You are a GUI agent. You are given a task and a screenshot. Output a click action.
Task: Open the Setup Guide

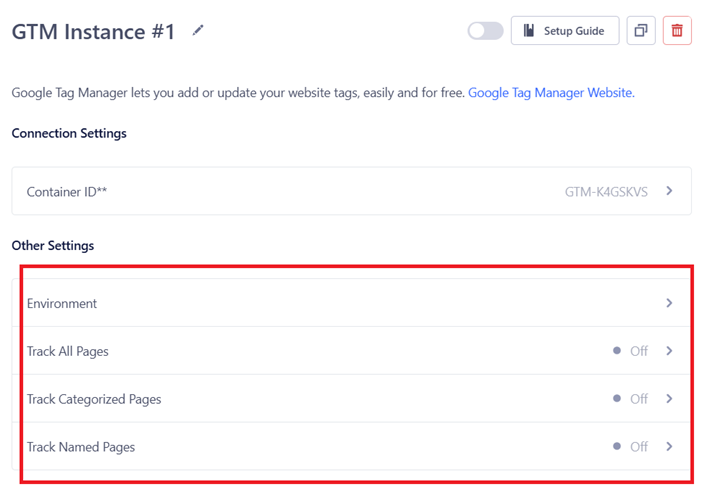(565, 31)
